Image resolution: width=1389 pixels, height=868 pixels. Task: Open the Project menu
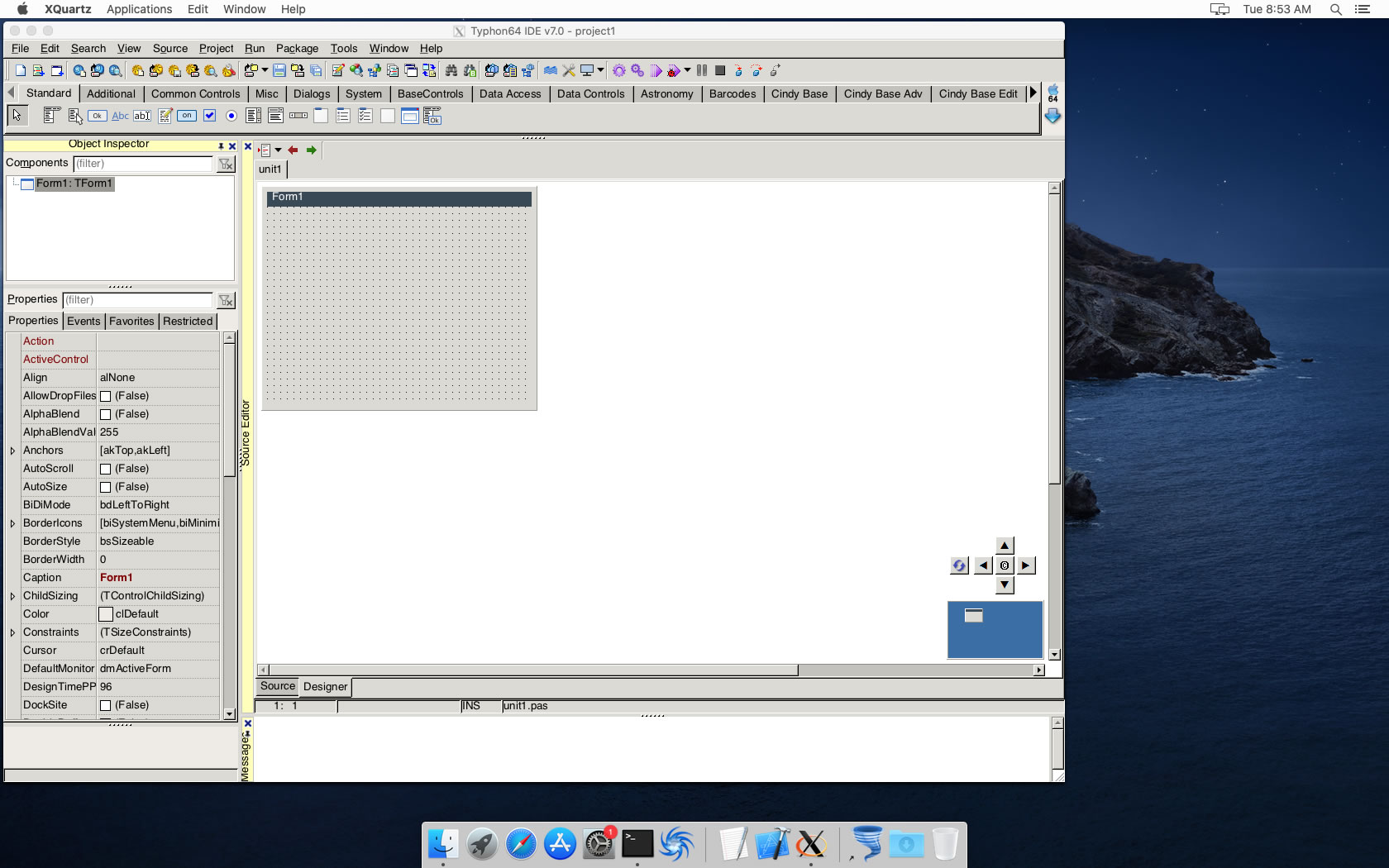(x=216, y=49)
